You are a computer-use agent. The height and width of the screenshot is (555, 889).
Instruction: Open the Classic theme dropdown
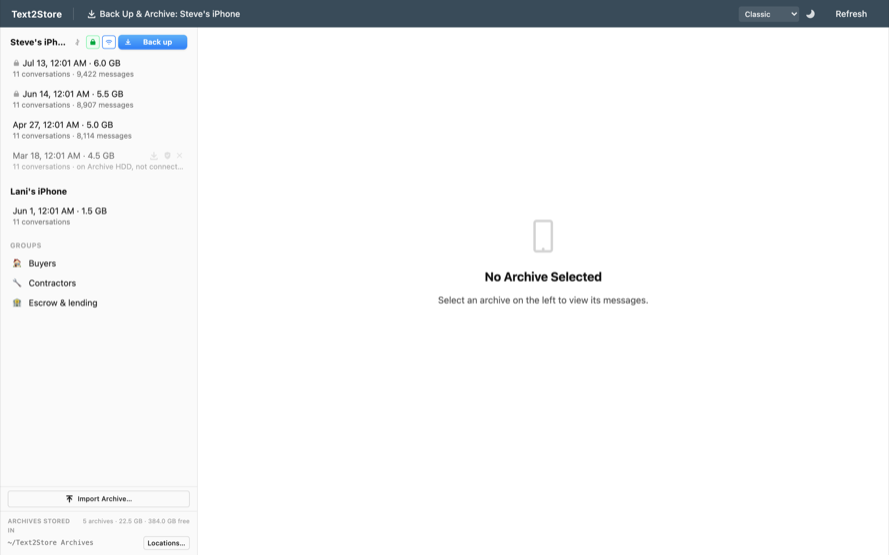pos(768,14)
